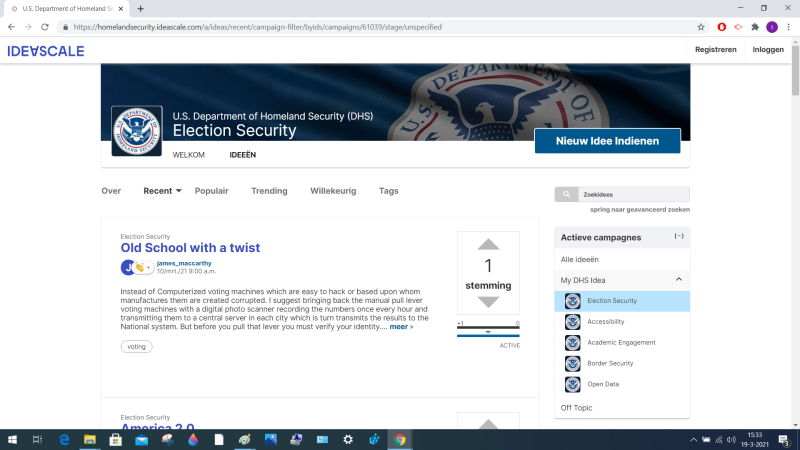Open the America 2.0 idea title
Image resolution: width=800 pixels, height=450 pixels.
point(157,427)
